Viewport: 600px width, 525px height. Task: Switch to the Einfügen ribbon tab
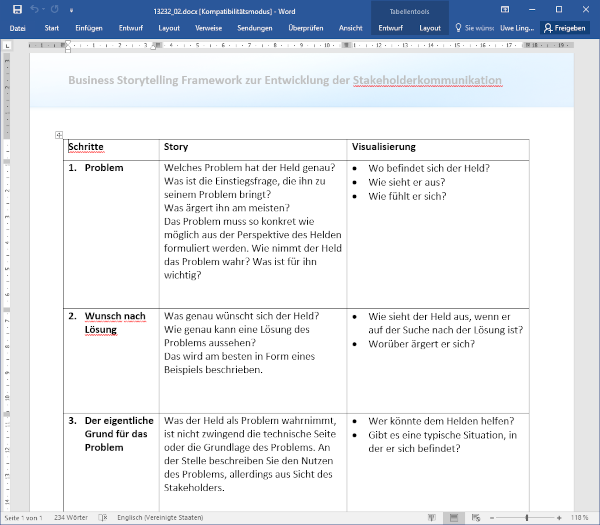88,28
